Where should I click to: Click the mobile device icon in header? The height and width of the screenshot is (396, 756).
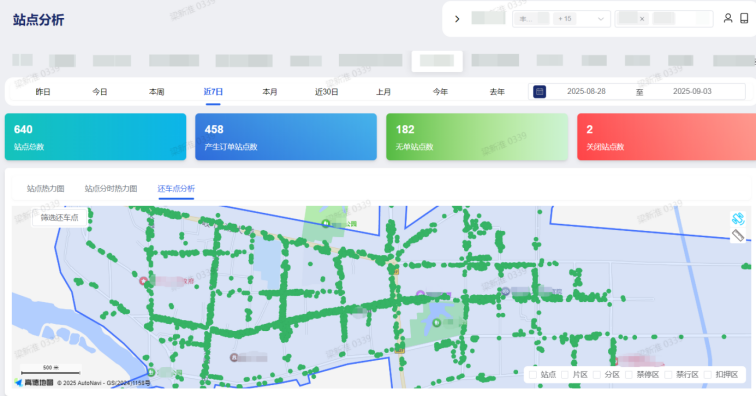pyautogui.click(x=744, y=18)
